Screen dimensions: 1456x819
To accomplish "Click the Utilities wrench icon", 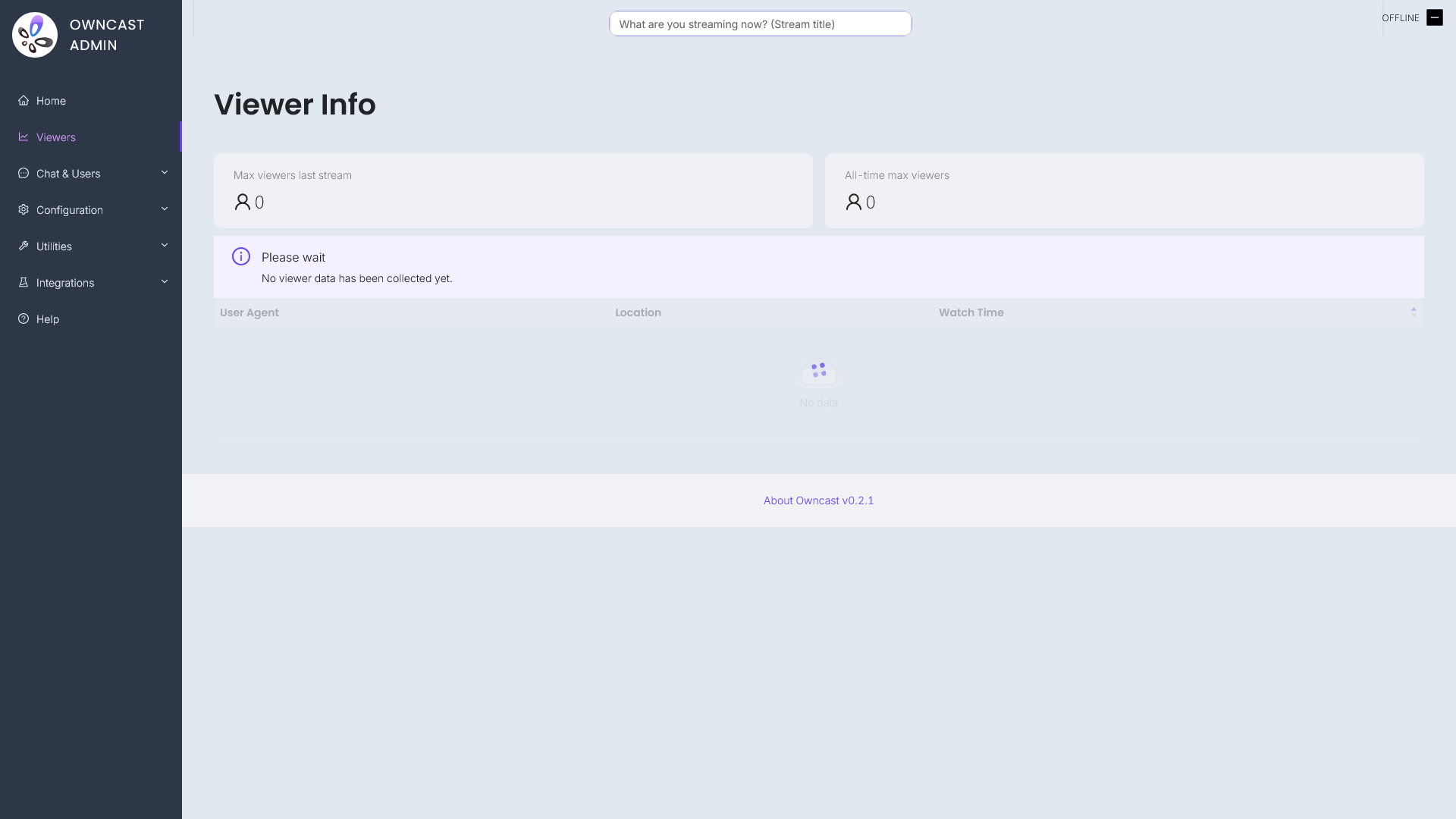I will 24,246.
